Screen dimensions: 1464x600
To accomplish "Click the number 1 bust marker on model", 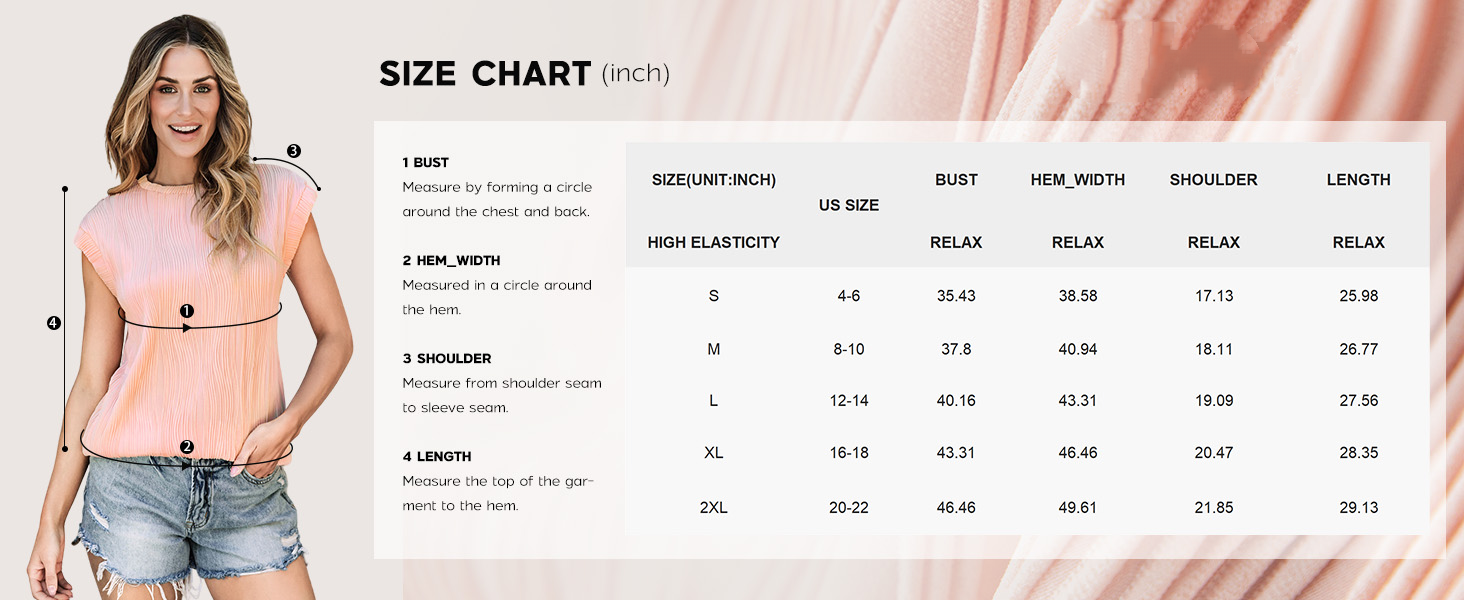I will 187,311.
